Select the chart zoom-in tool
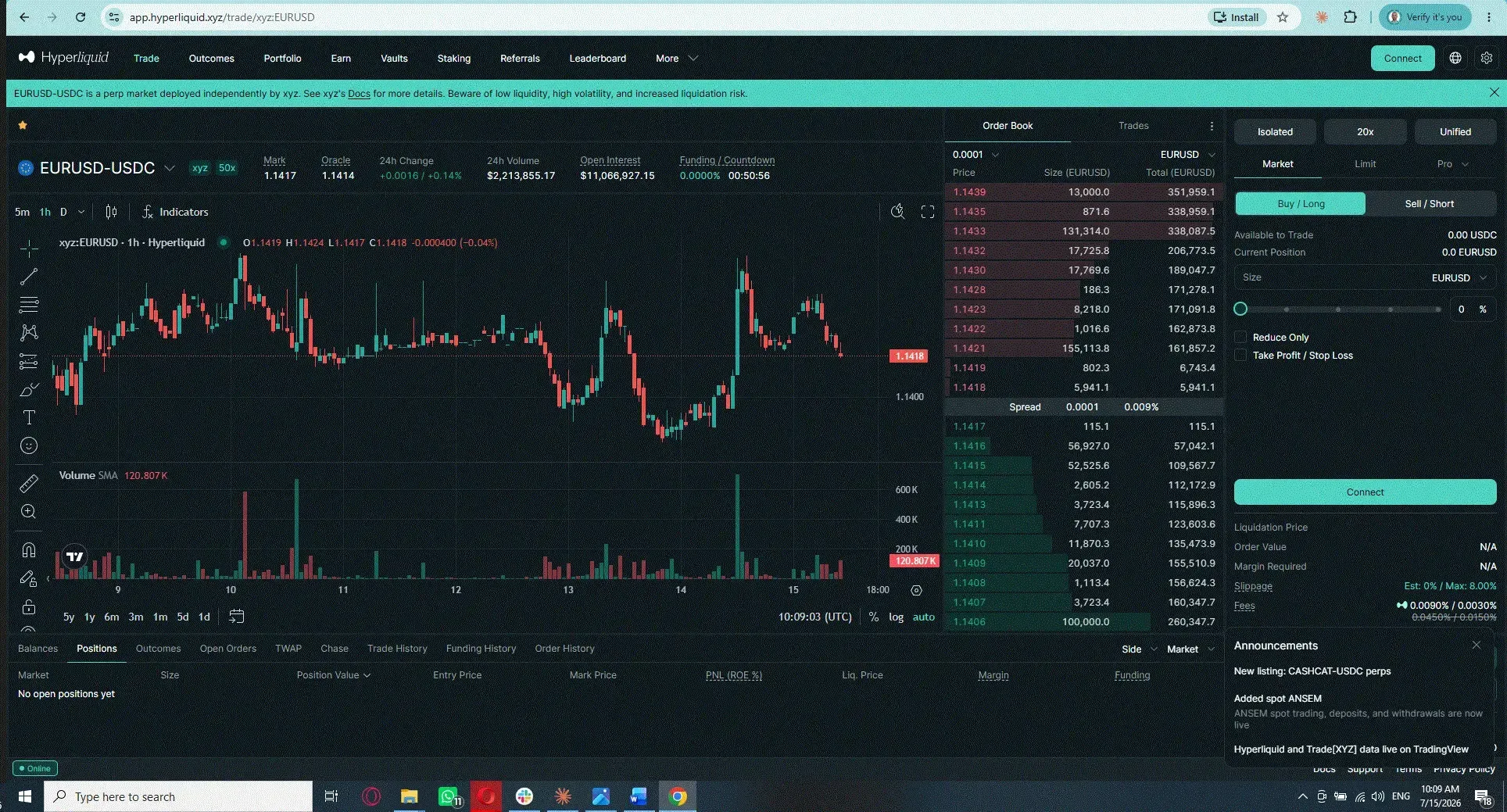This screenshot has width=1507, height=812. 29,512
